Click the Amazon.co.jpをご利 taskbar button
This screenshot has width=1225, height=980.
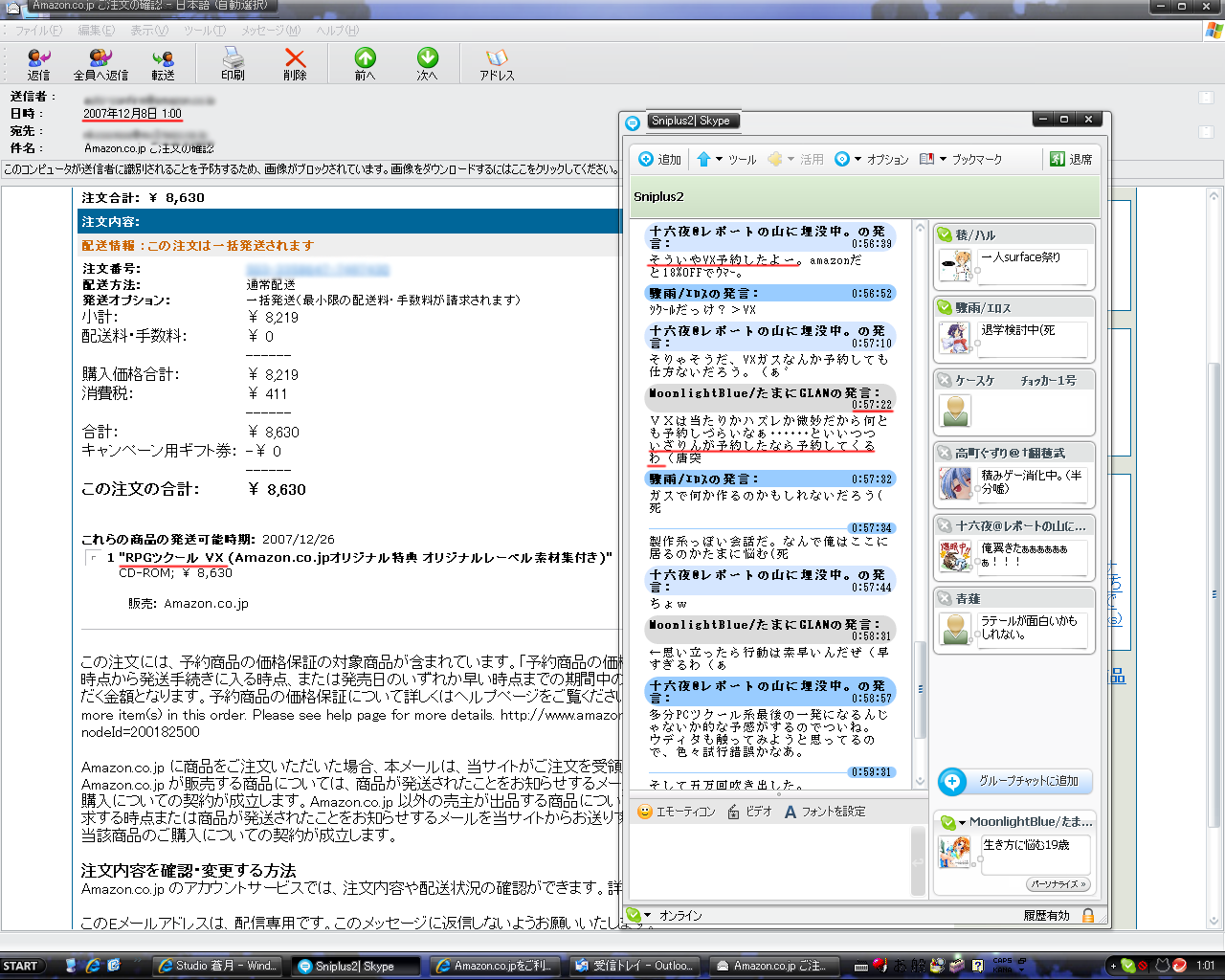494,966
